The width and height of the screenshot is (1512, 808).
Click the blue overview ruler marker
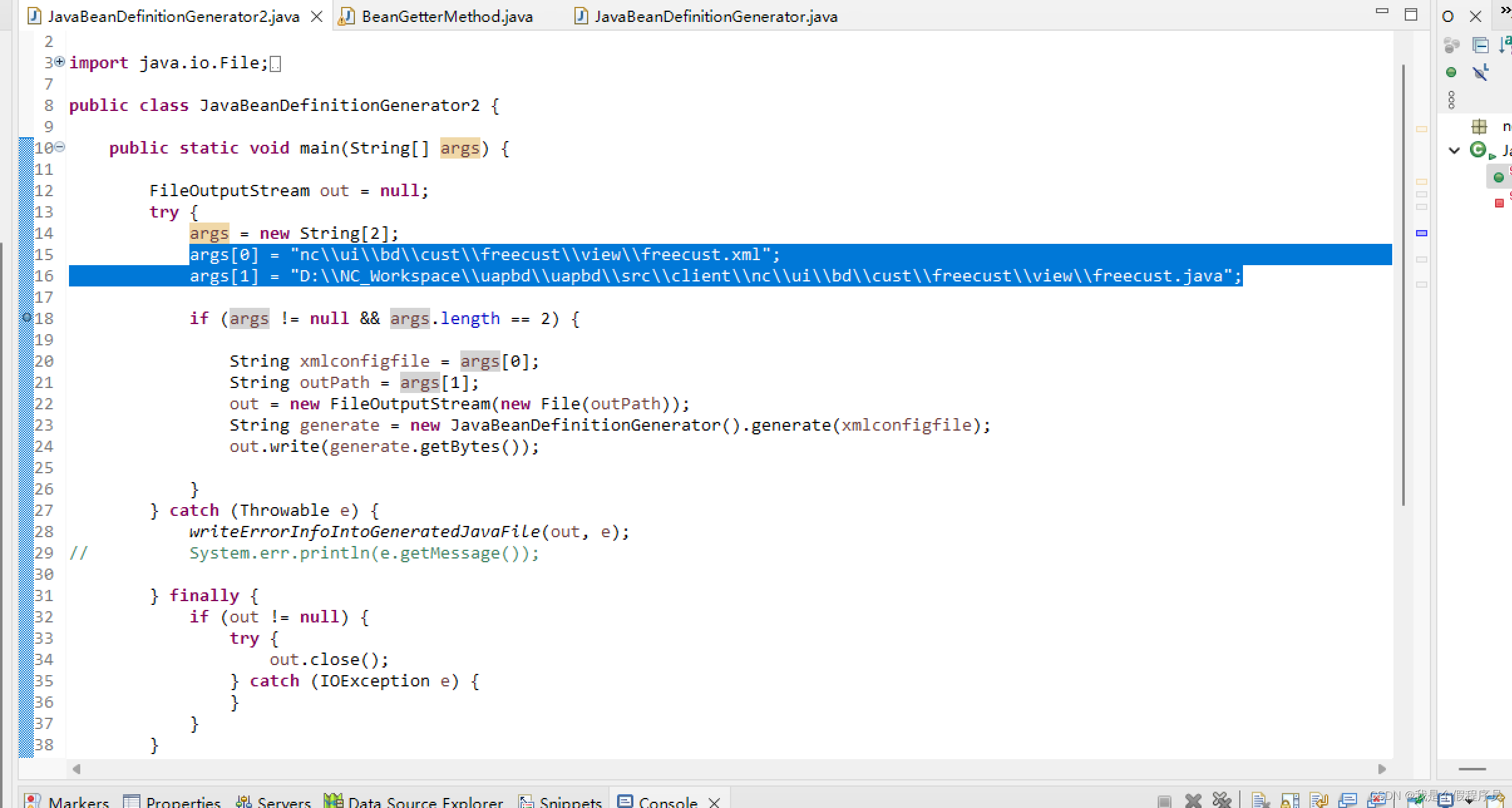[1422, 233]
